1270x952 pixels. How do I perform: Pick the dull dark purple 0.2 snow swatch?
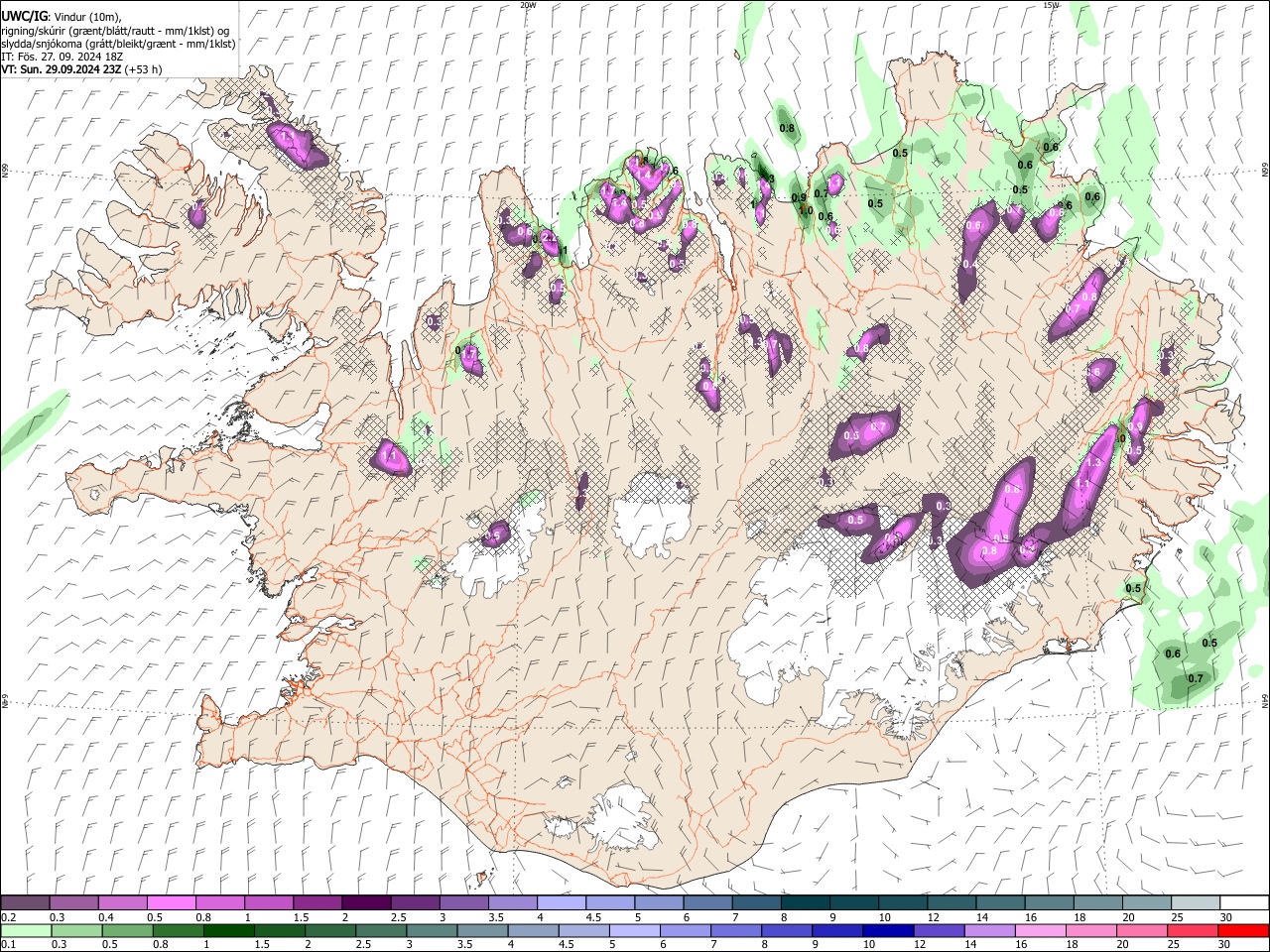[x=25, y=902]
